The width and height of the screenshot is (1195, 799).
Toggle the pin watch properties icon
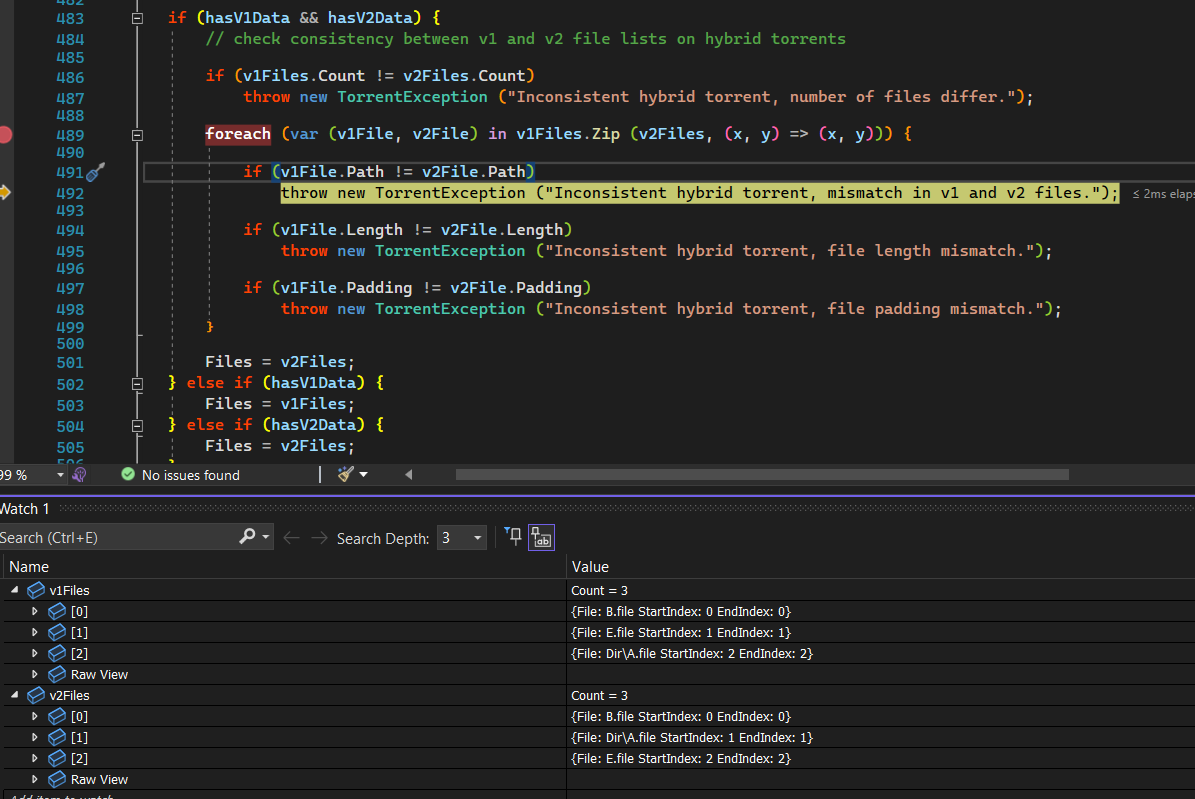(x=514, y=537)
